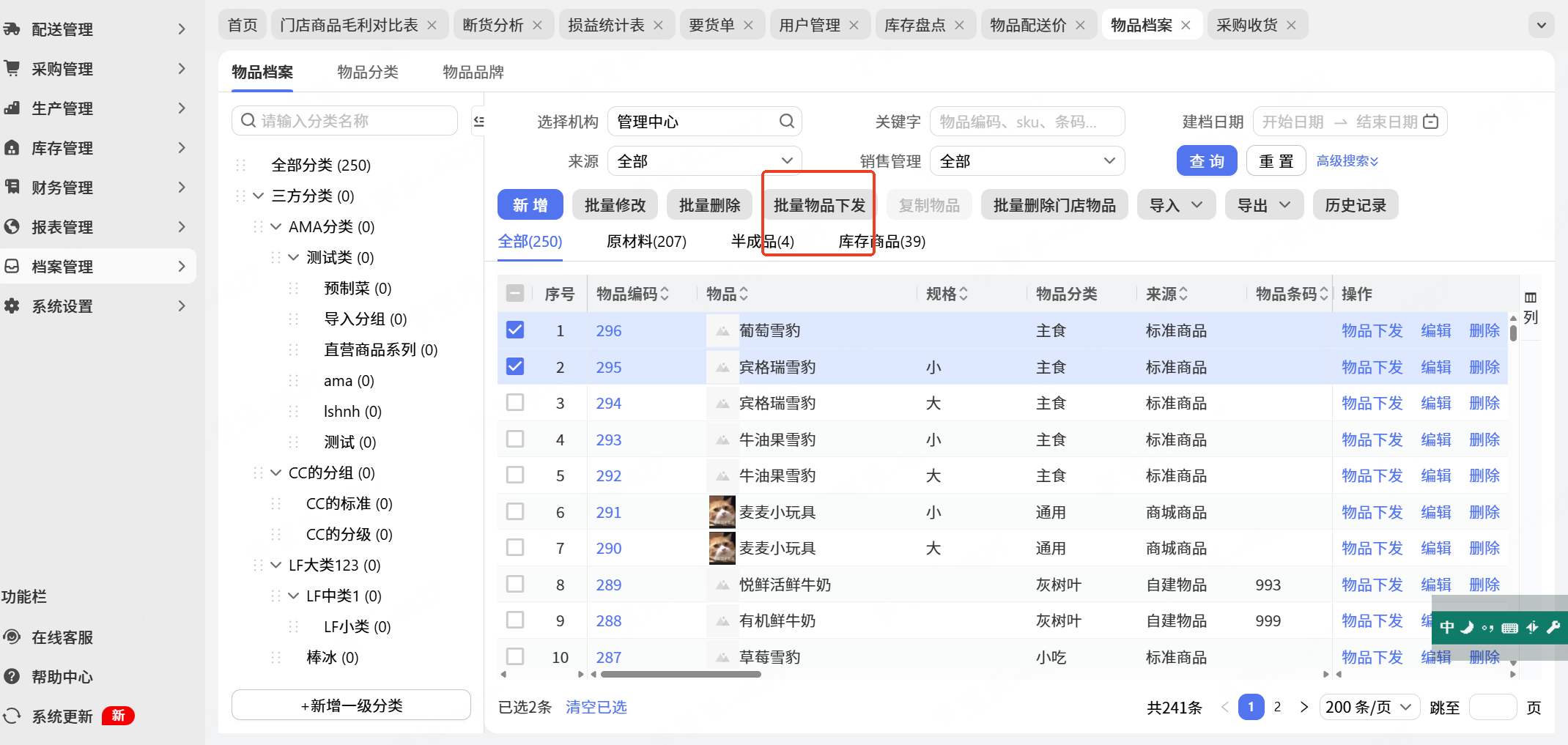Screen dimensions: 1568x745
Task: Open the 销售管理 dropdown
Action: click(1027, 161)
